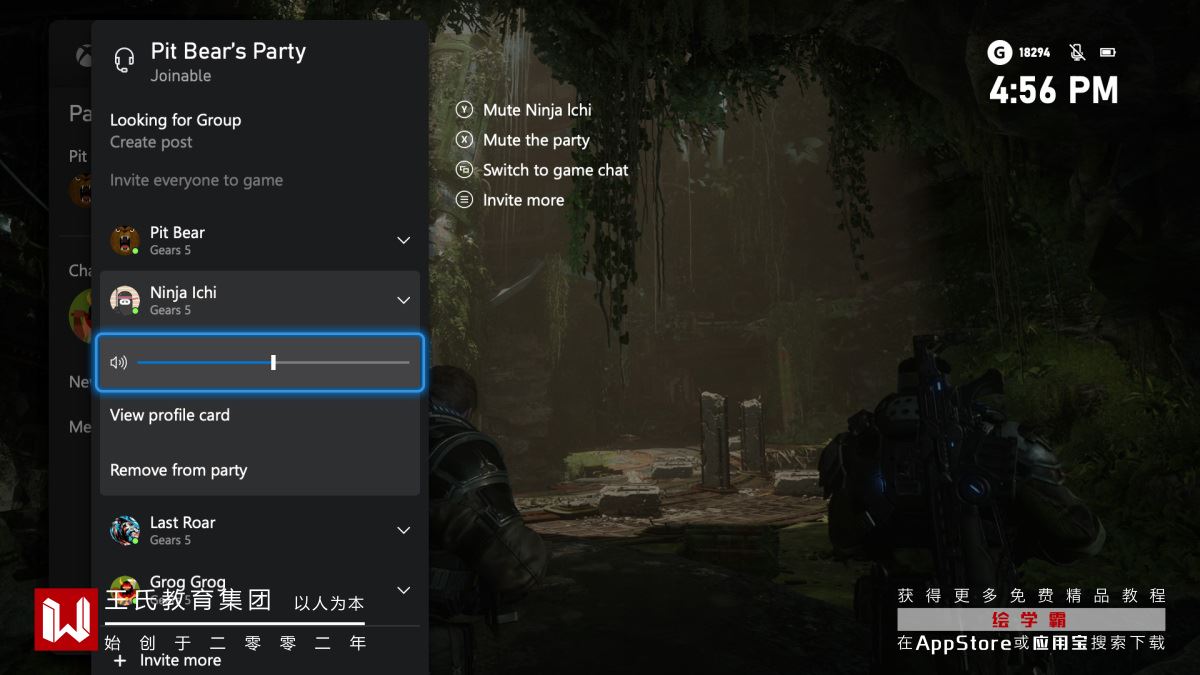Choose Invite more hint on the right

(523, 200)
